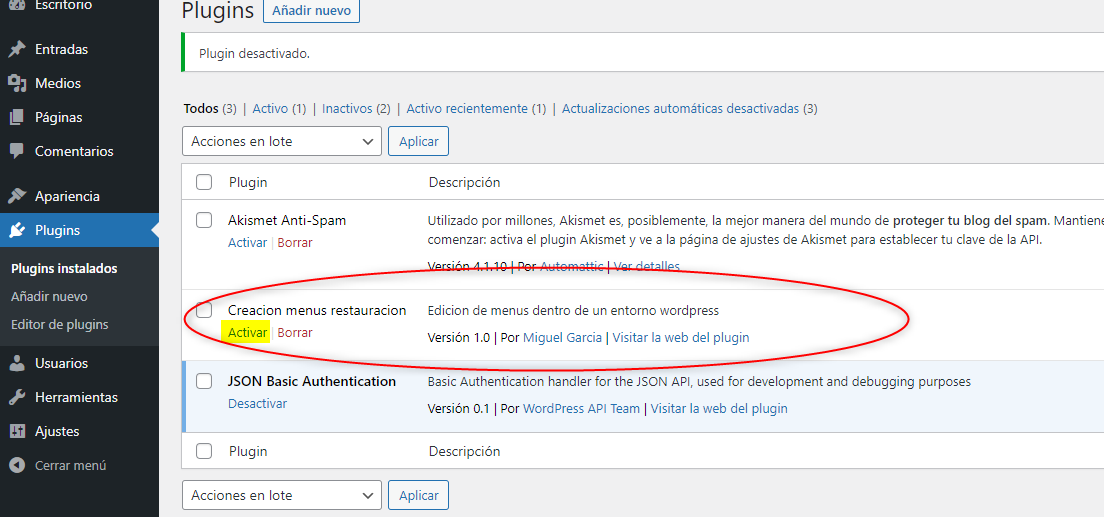
Task: Click the Plugins plug icon
Action: (17, 230)
